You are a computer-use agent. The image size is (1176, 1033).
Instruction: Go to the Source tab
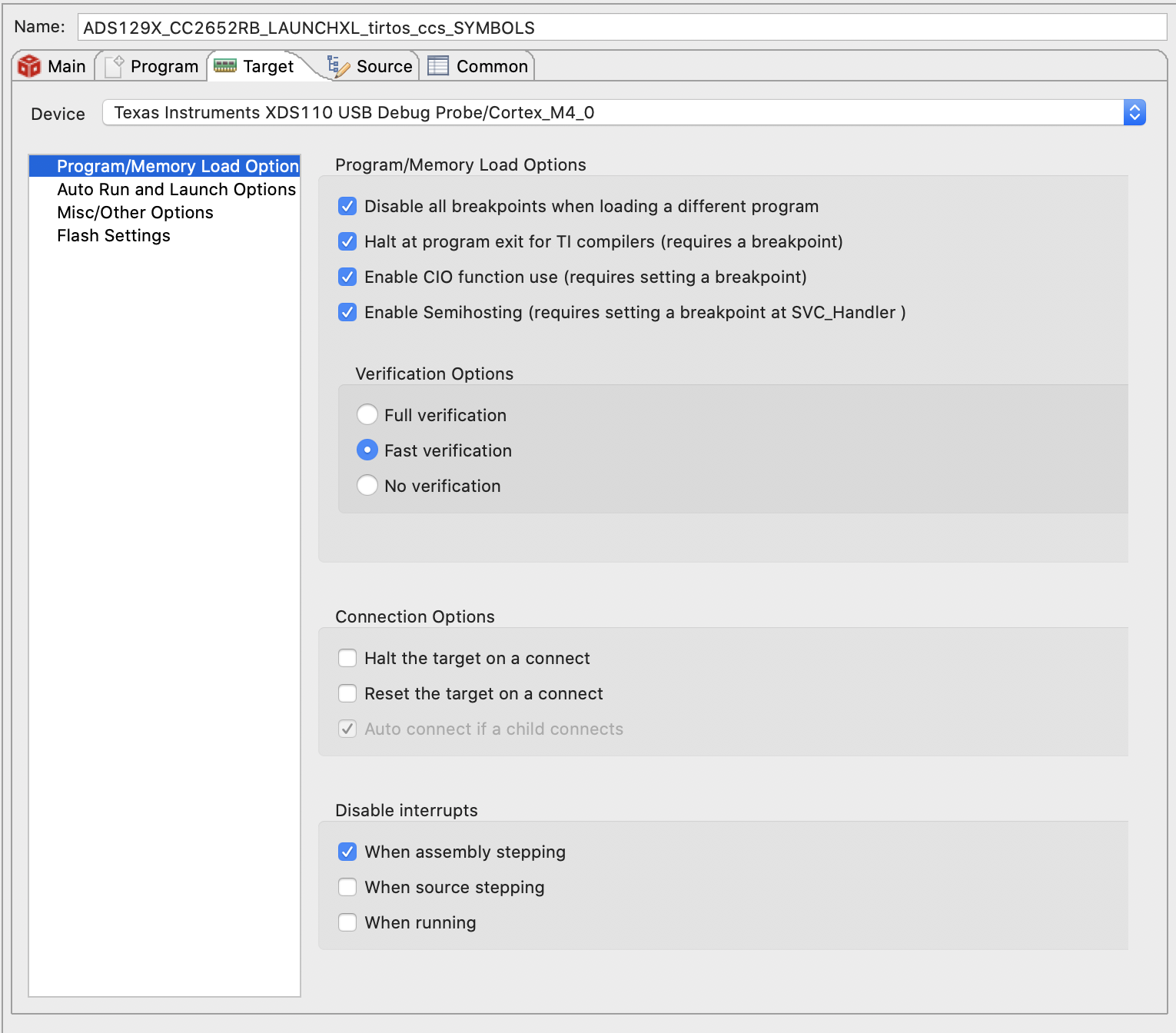370,66
